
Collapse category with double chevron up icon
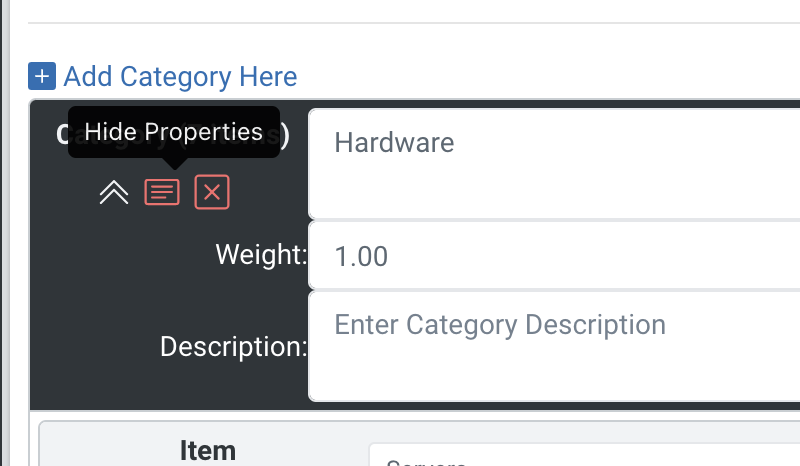tap(114, 192)
